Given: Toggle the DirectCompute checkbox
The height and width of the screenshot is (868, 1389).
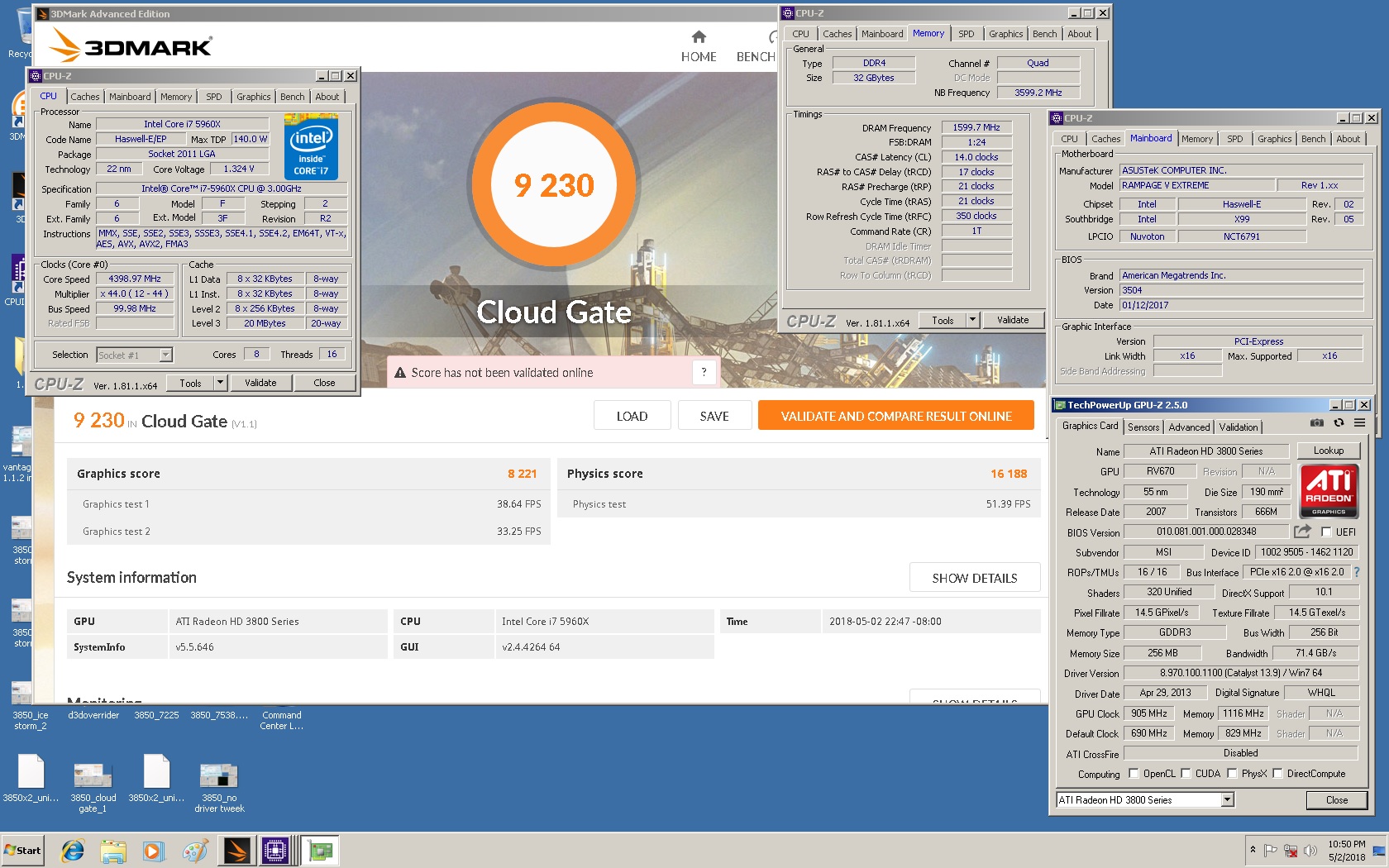Looking at the screenshot, I should [1277, 774].
